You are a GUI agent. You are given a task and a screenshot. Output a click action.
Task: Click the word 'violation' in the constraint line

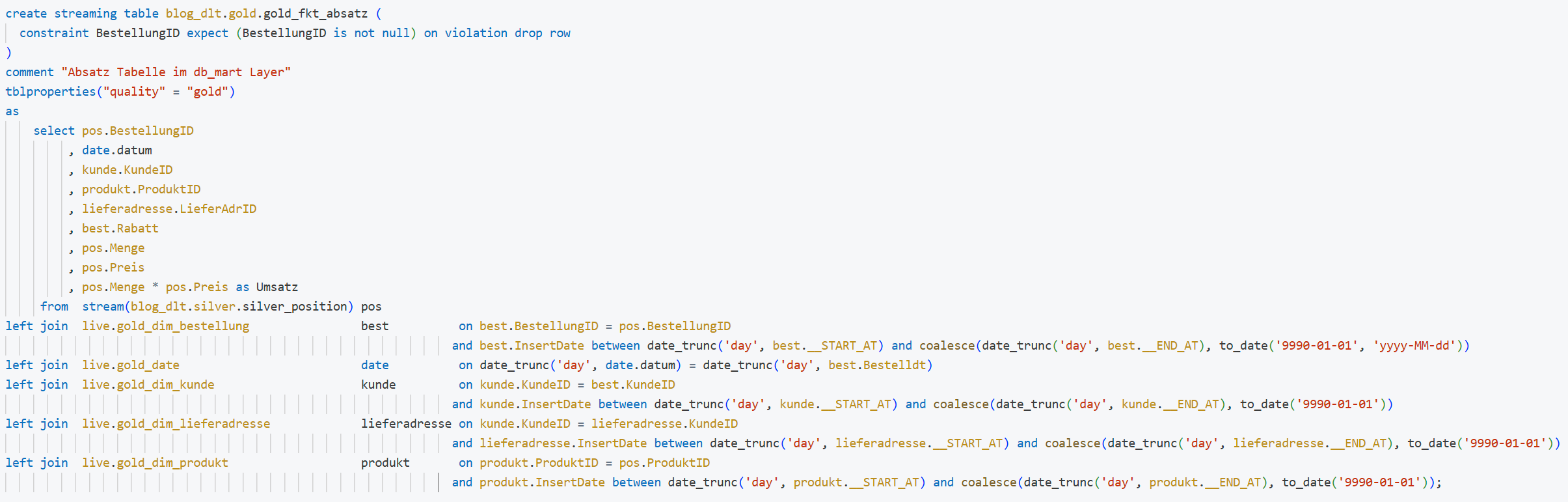point(476,33)
